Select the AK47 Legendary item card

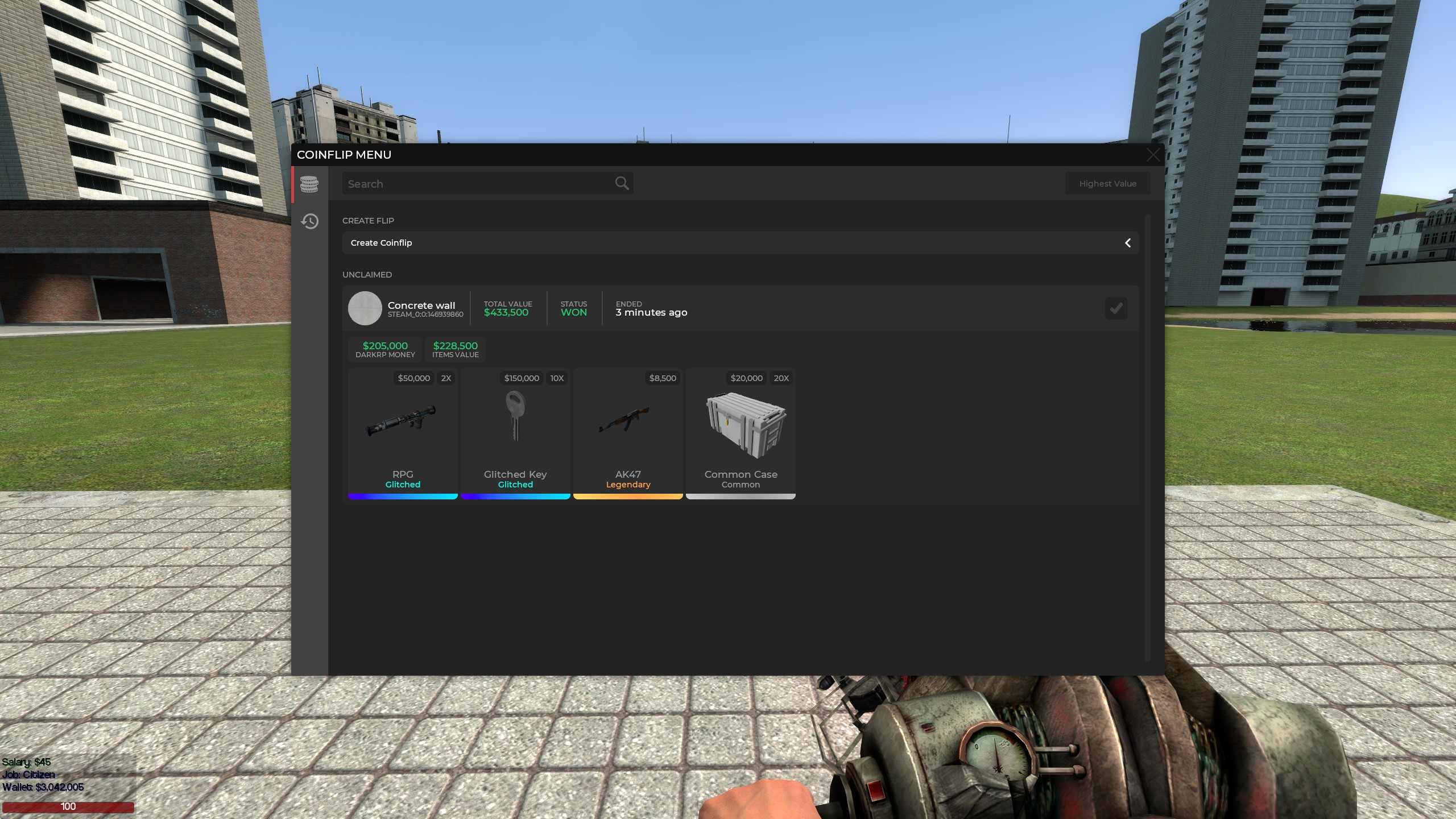(x=628, y=433)
